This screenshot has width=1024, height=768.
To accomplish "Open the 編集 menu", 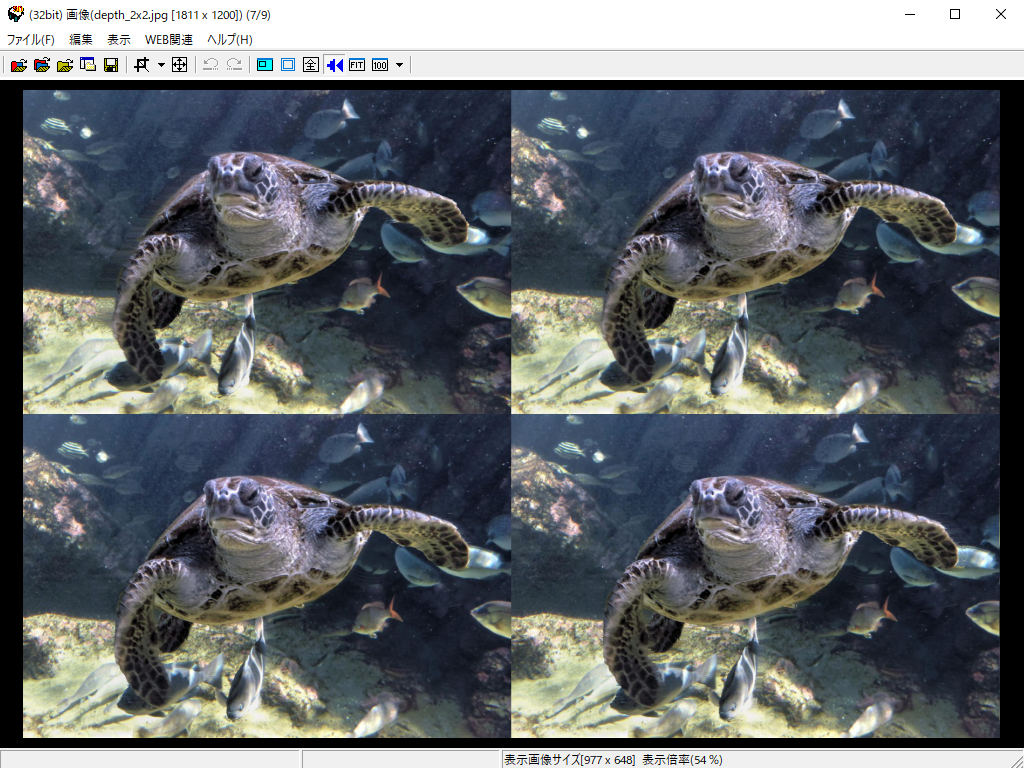I will point(81,40).
